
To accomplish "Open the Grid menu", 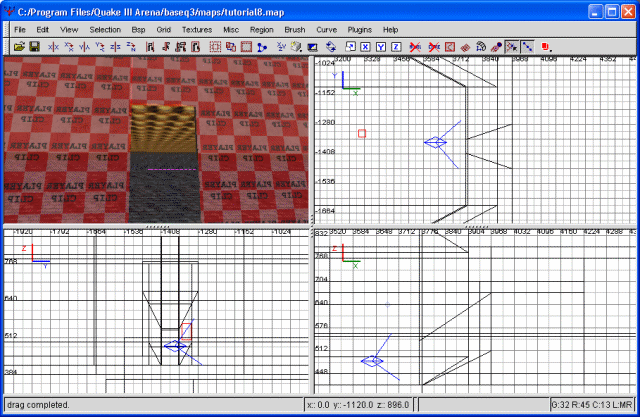I will [163, 30].
